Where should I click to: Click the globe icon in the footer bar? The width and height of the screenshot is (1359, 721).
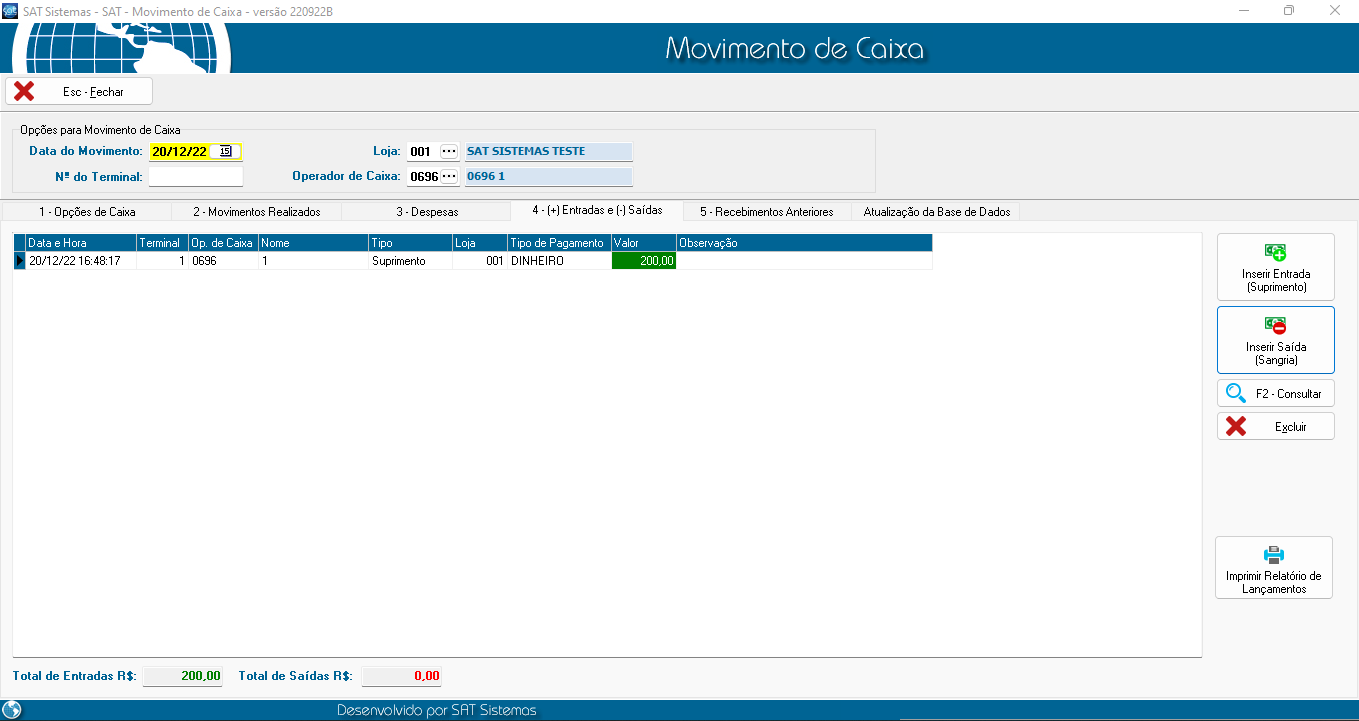[x=12, y=710]
